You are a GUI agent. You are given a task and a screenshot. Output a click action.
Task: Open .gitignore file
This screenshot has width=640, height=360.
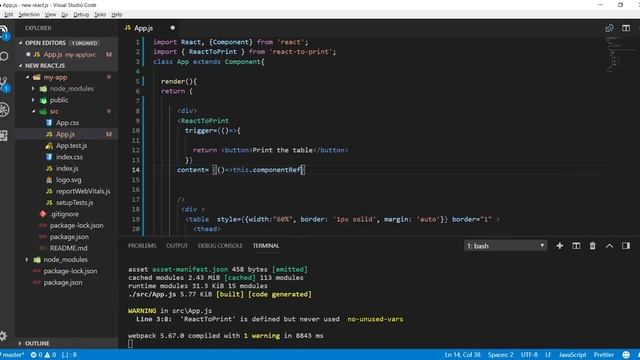coord(64,214)
